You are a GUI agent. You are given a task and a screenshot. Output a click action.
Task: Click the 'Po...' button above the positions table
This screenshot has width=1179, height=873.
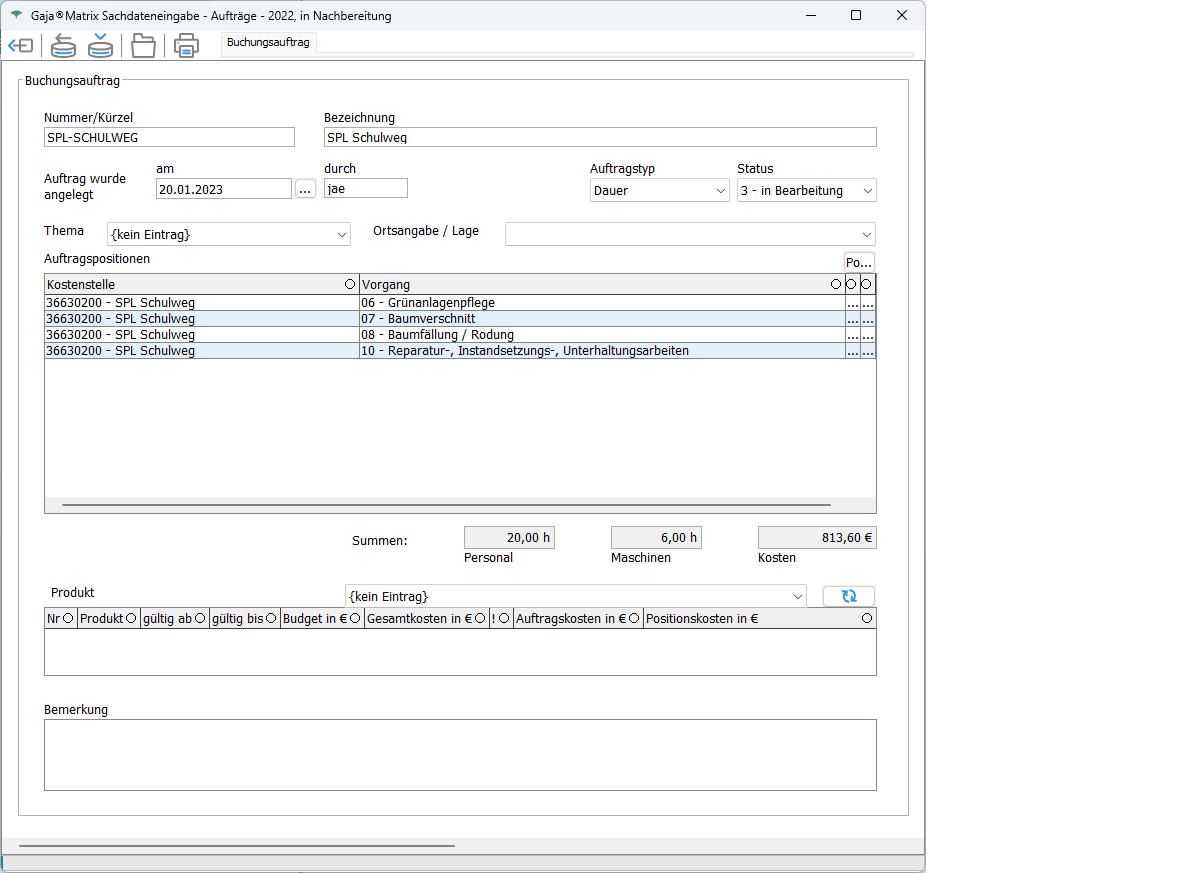point(859,263)
